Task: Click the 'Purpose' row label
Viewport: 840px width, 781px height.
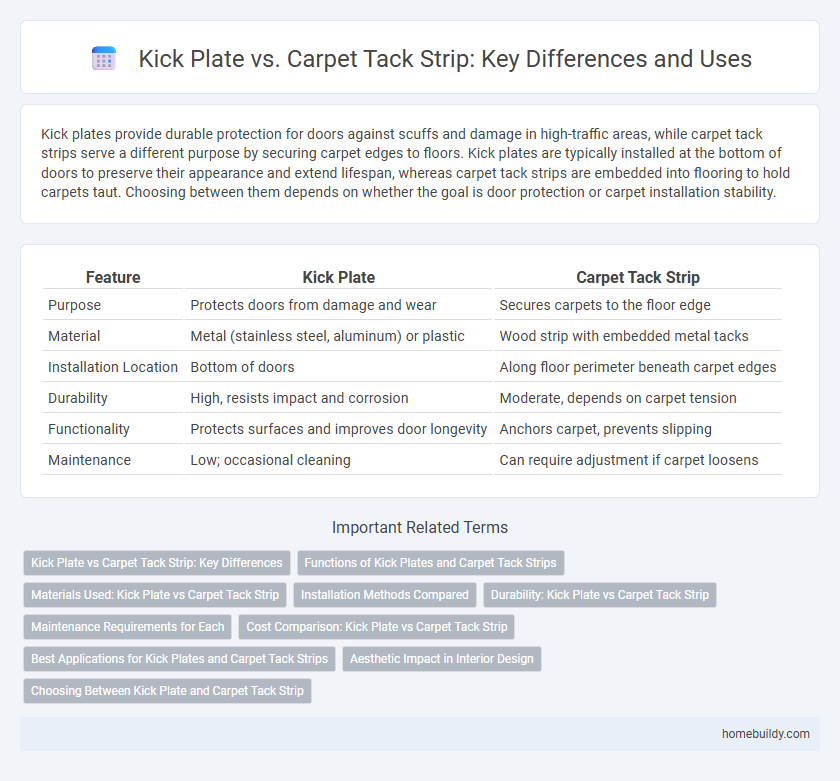Action: pyautogui.click(x=74, y=305)
